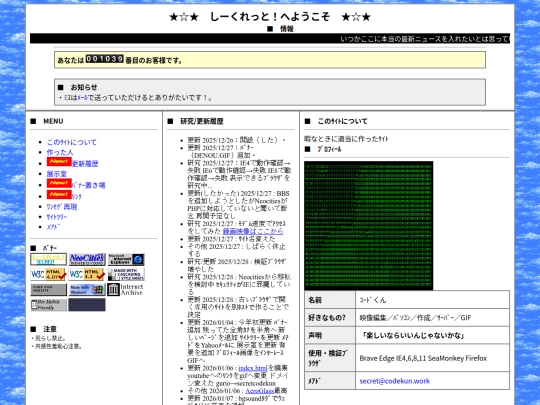Click the Made with Windows badge
Viewport: 540px width, 405px height.
coord(87,290)
